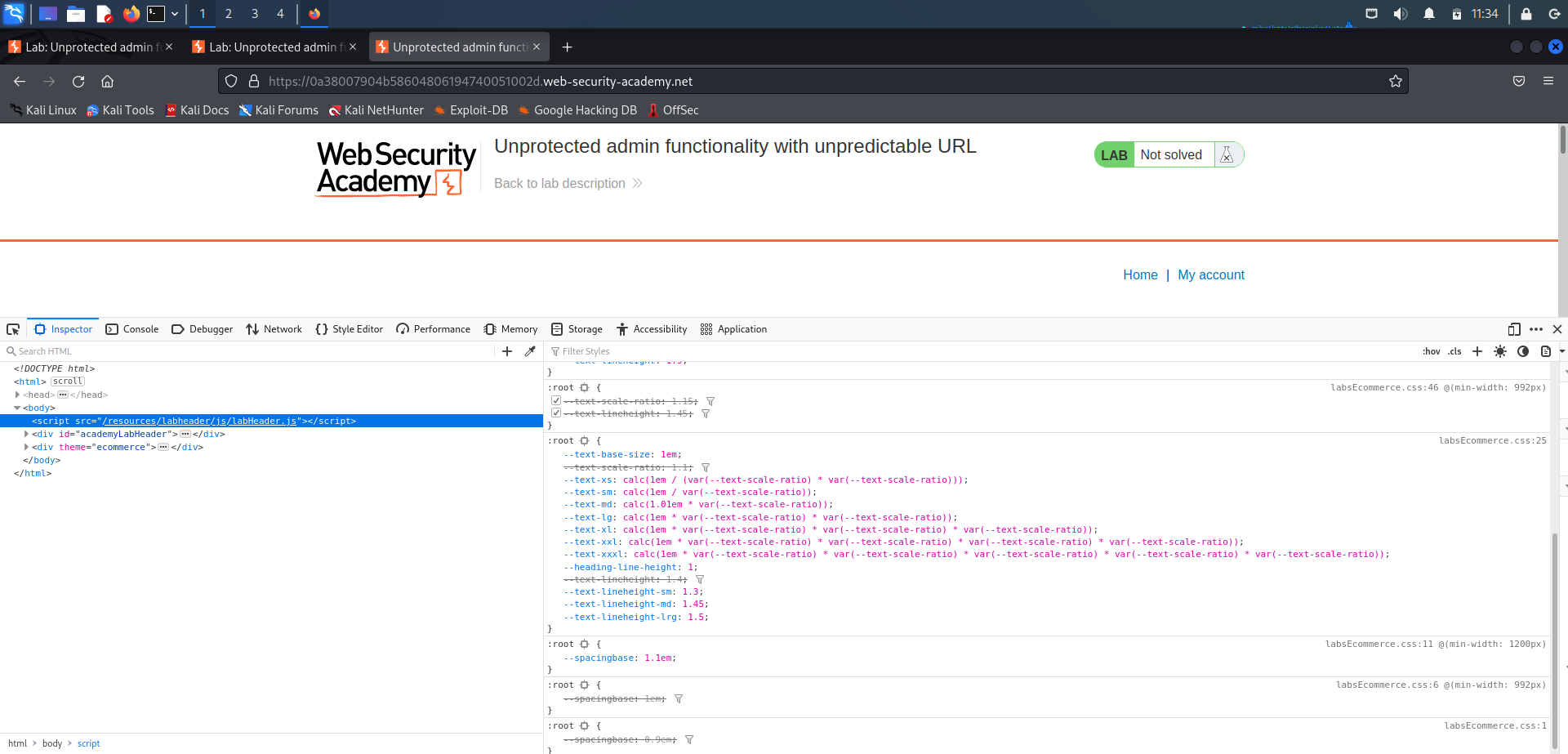Click the Home link on page
The height and width of the screenshot is (754, 1568).
(1140, 275)
